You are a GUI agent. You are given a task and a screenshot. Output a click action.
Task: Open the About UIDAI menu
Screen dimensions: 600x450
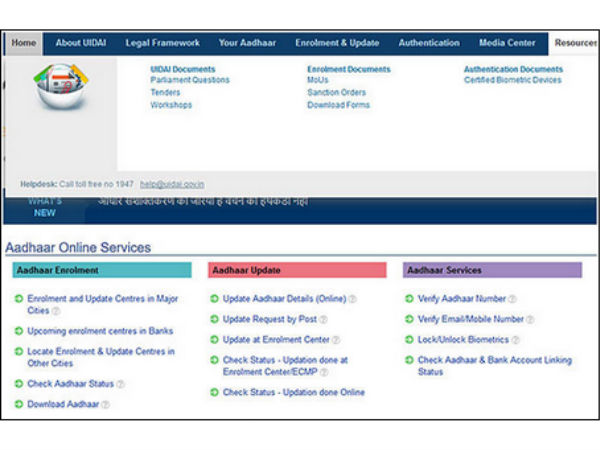(81, 43)
